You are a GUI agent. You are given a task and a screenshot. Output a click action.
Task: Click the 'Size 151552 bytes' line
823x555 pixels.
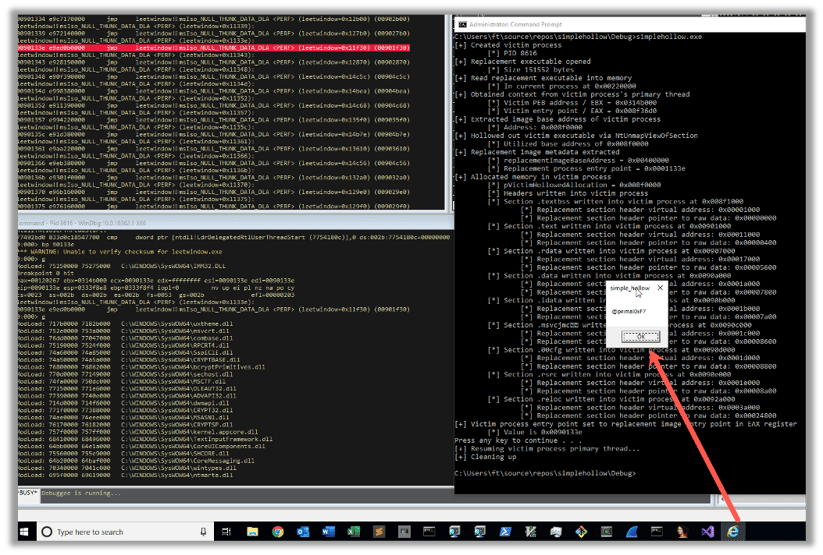tap(531, 69)
